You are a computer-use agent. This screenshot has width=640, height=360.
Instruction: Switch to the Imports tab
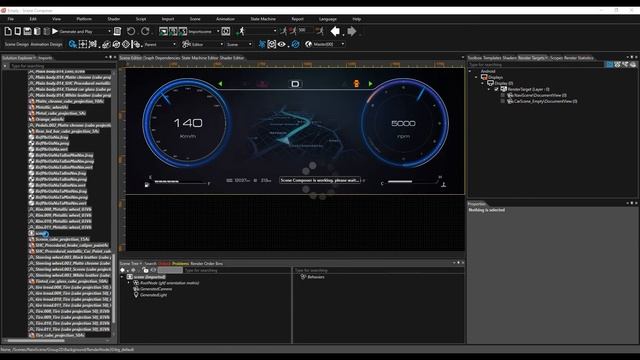pos(45,58)
